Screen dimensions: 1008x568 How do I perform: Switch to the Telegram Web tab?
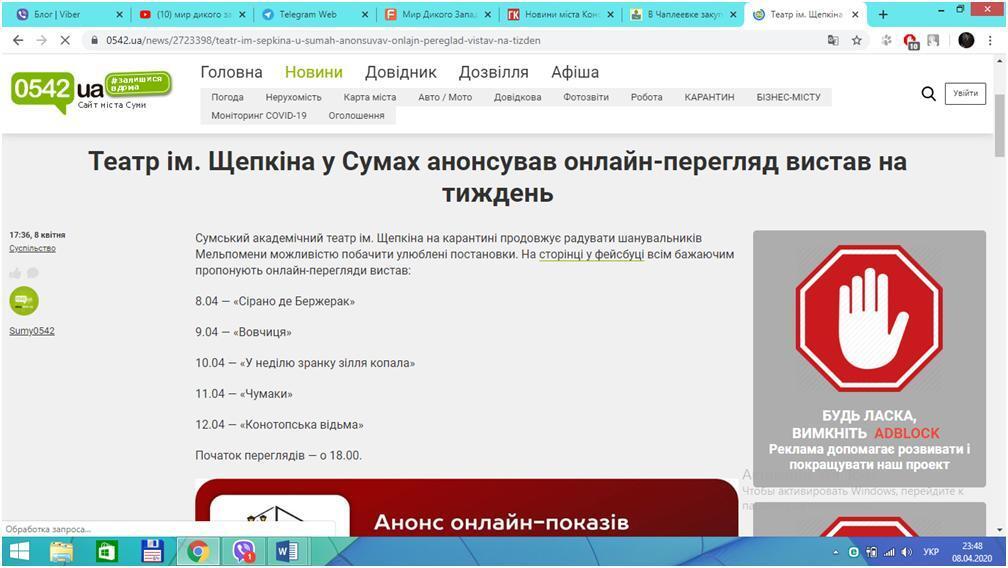pyautogui.click(x=315, y=14)
